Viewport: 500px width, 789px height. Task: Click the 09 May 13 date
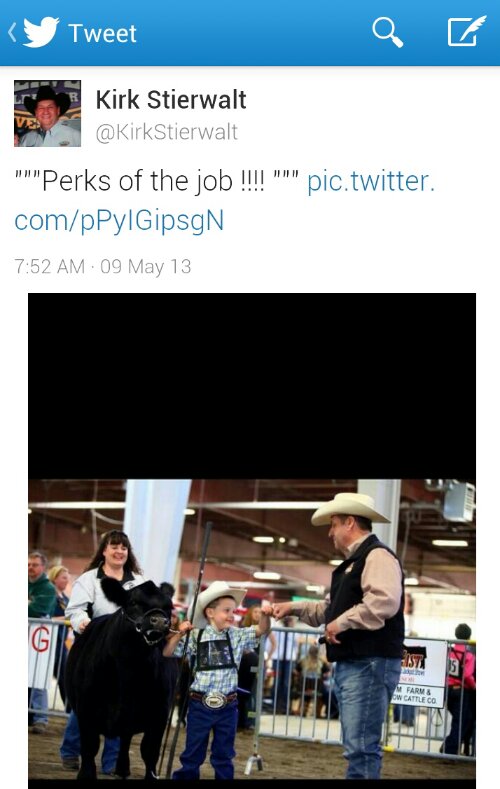pyautogui.click(x=146, y=266)
